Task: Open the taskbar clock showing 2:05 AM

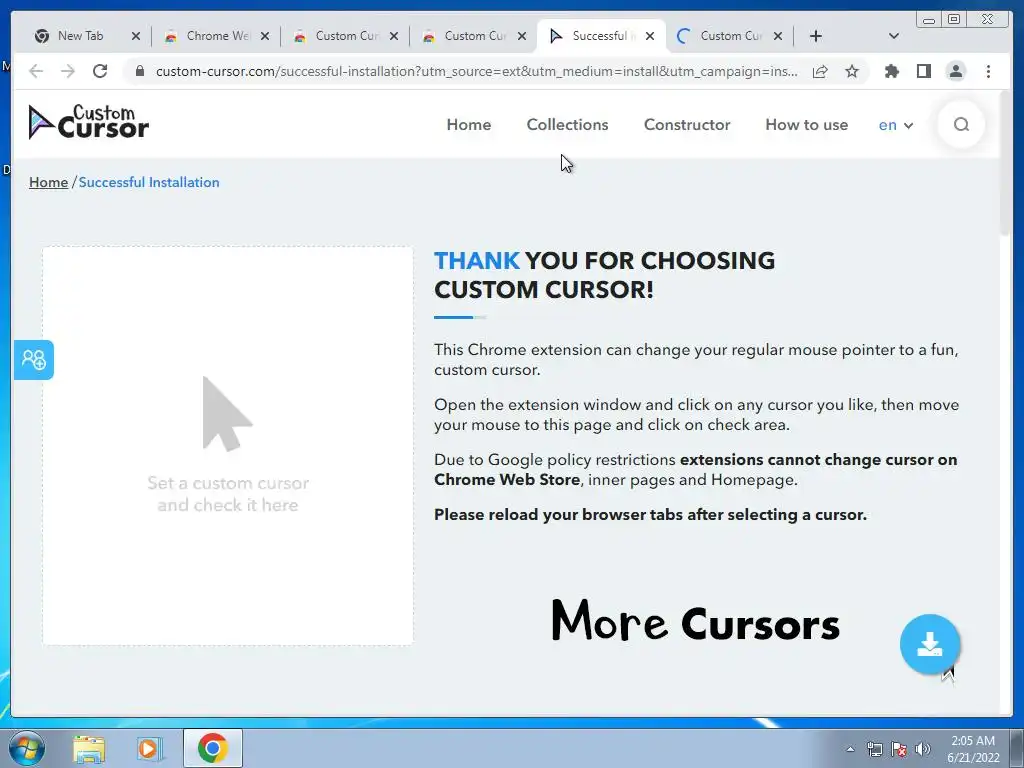Action: [973, 749]
